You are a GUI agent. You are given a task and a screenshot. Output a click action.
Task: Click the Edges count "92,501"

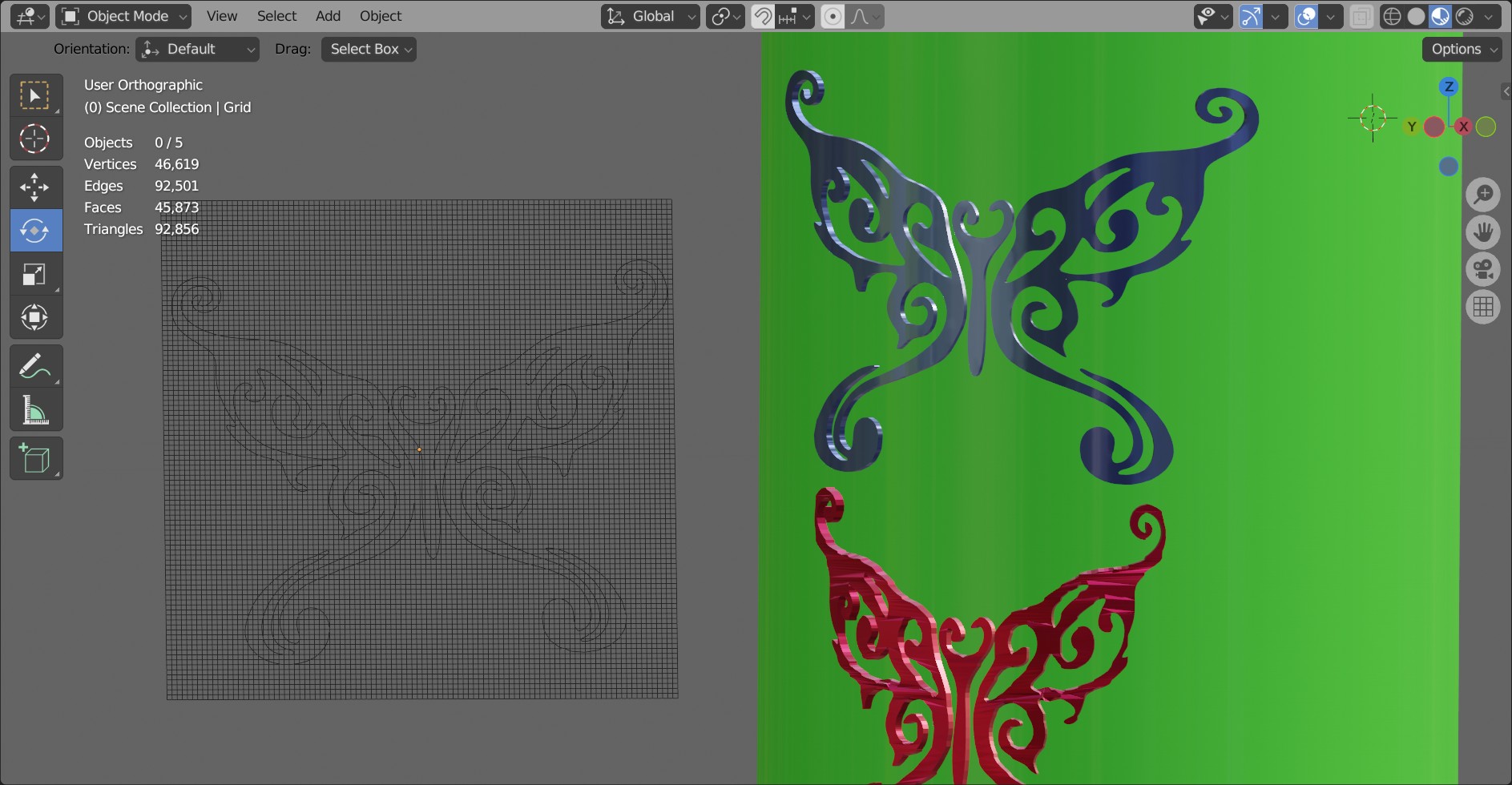pyautogui.click(x=177, y=186)
